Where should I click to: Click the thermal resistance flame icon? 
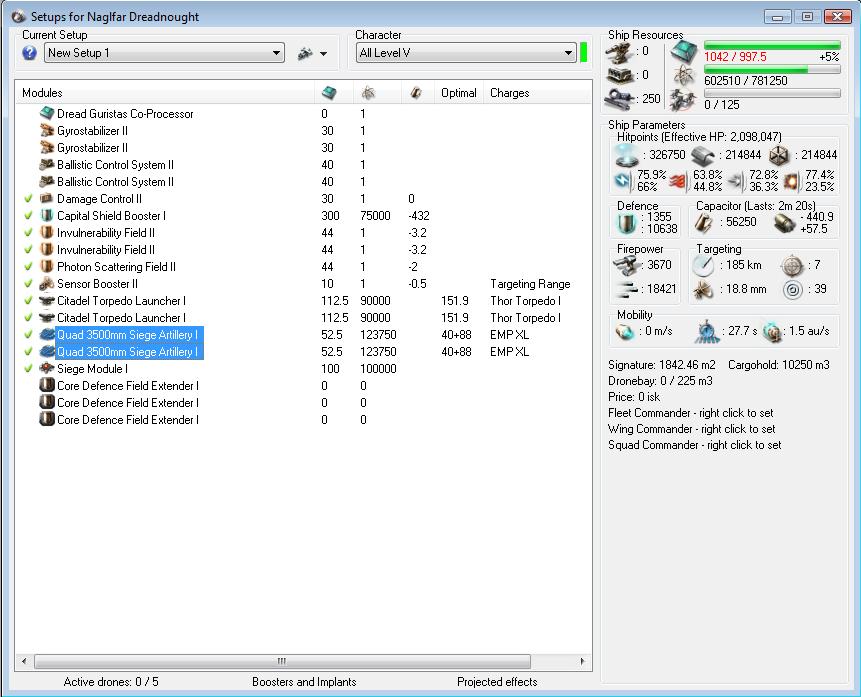click(x=679, y=181)
